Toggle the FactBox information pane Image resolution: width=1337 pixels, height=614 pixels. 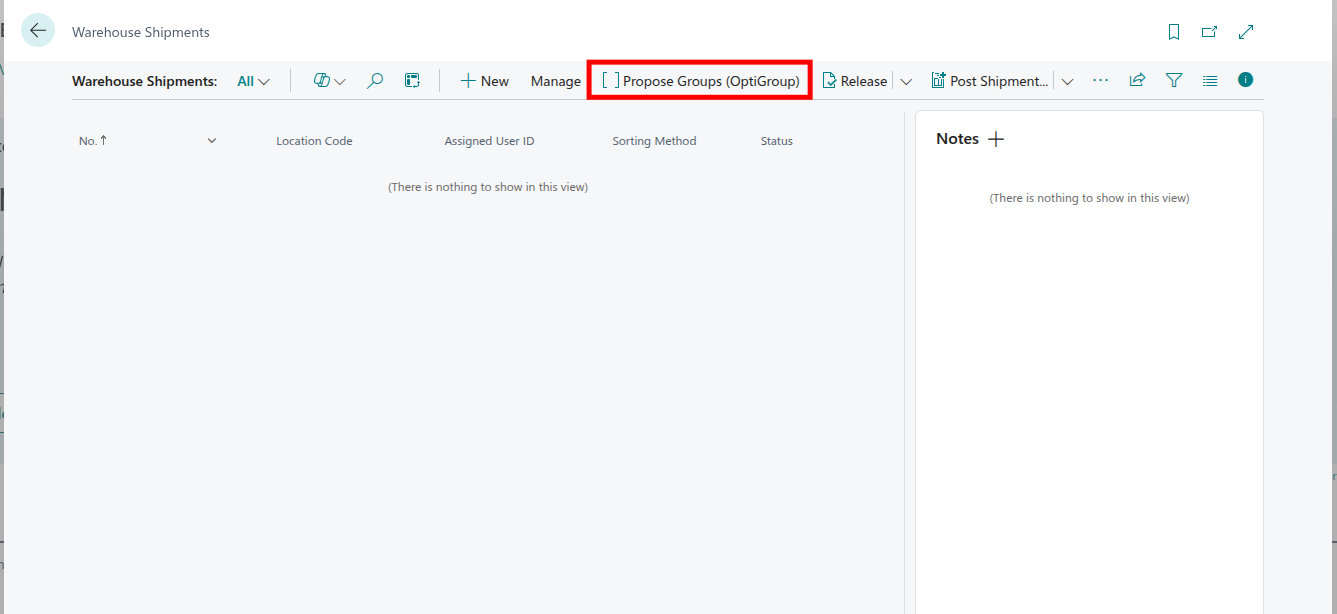[x=1245, y=80]
